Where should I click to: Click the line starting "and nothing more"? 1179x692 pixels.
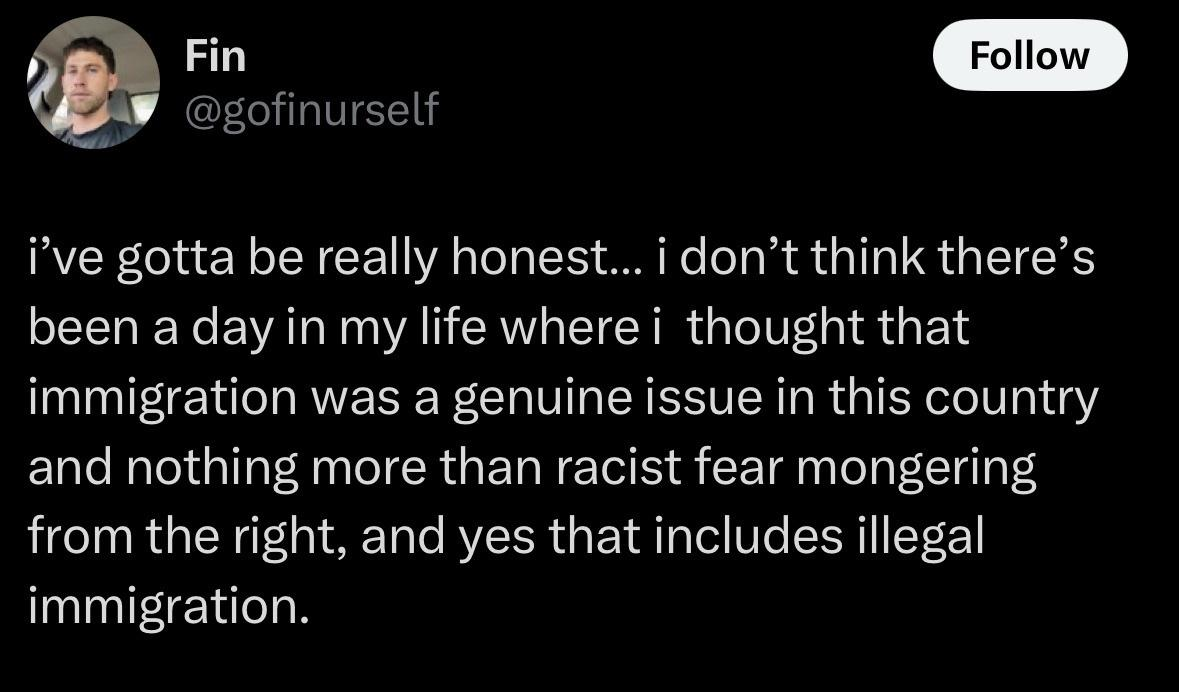[x=532, y=469]
